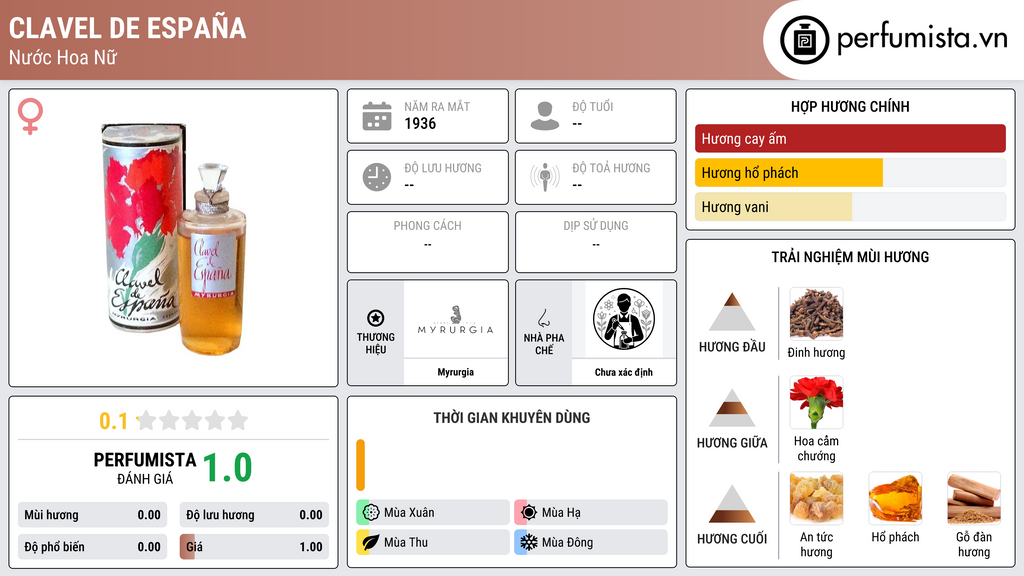Viewport: 1024px width, 576px height.
Task: Click the Mùa Hạ season label
Action: [x=561, y=513]
